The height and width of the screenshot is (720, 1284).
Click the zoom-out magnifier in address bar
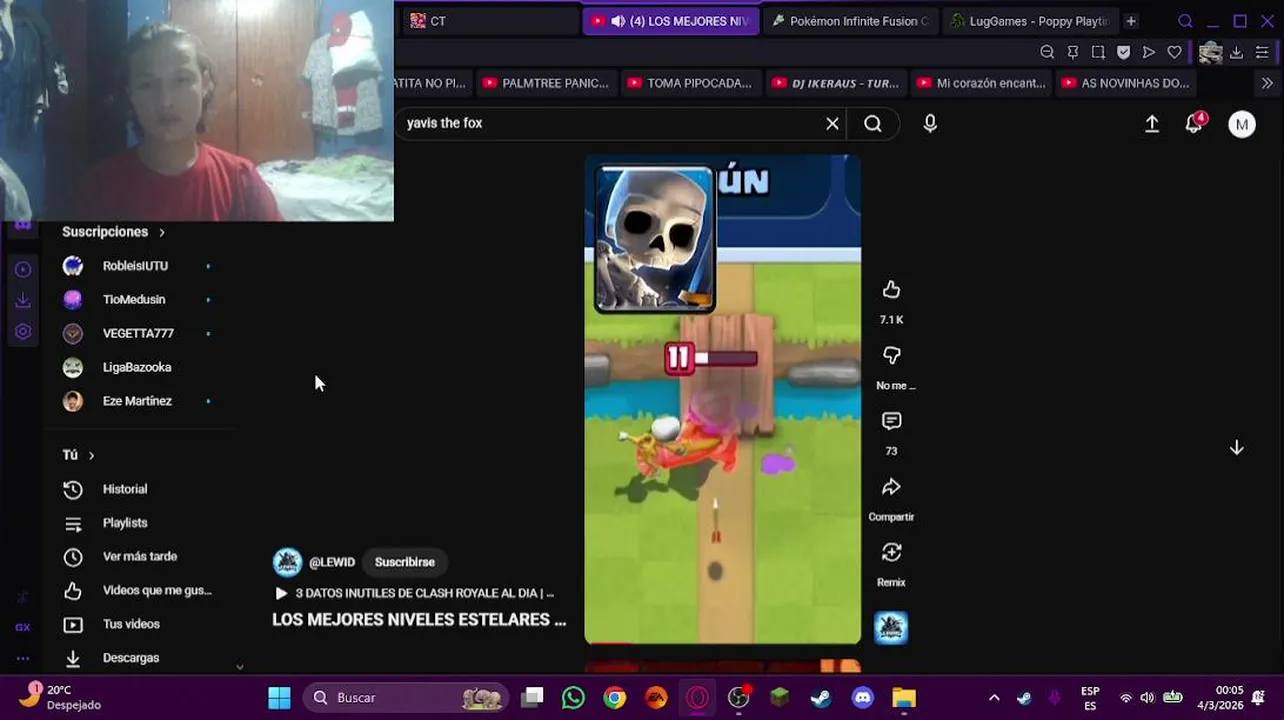click(x=1047, y=52)
